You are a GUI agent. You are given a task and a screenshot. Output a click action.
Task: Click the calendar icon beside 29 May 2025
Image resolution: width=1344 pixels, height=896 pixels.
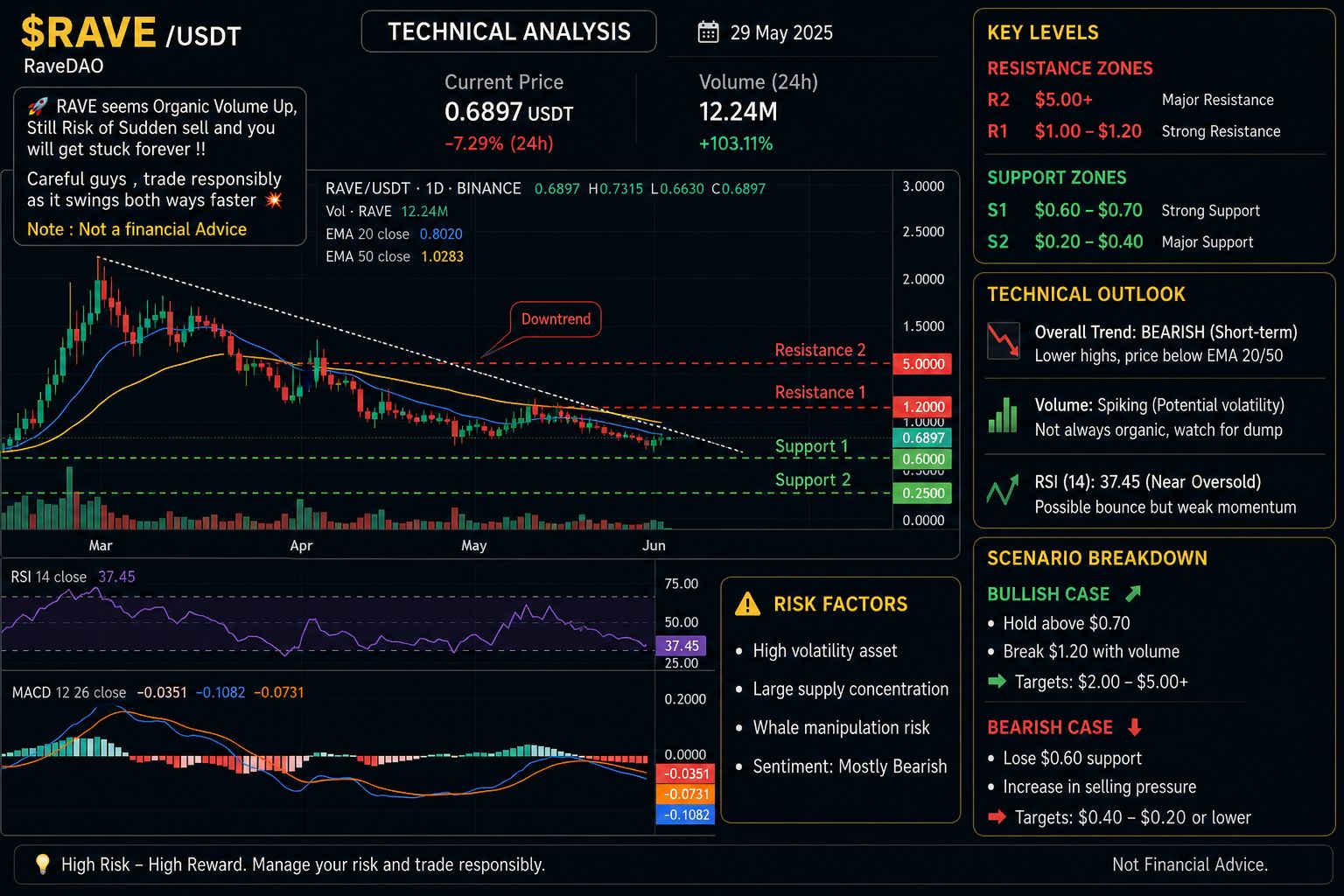click(708, 32)
